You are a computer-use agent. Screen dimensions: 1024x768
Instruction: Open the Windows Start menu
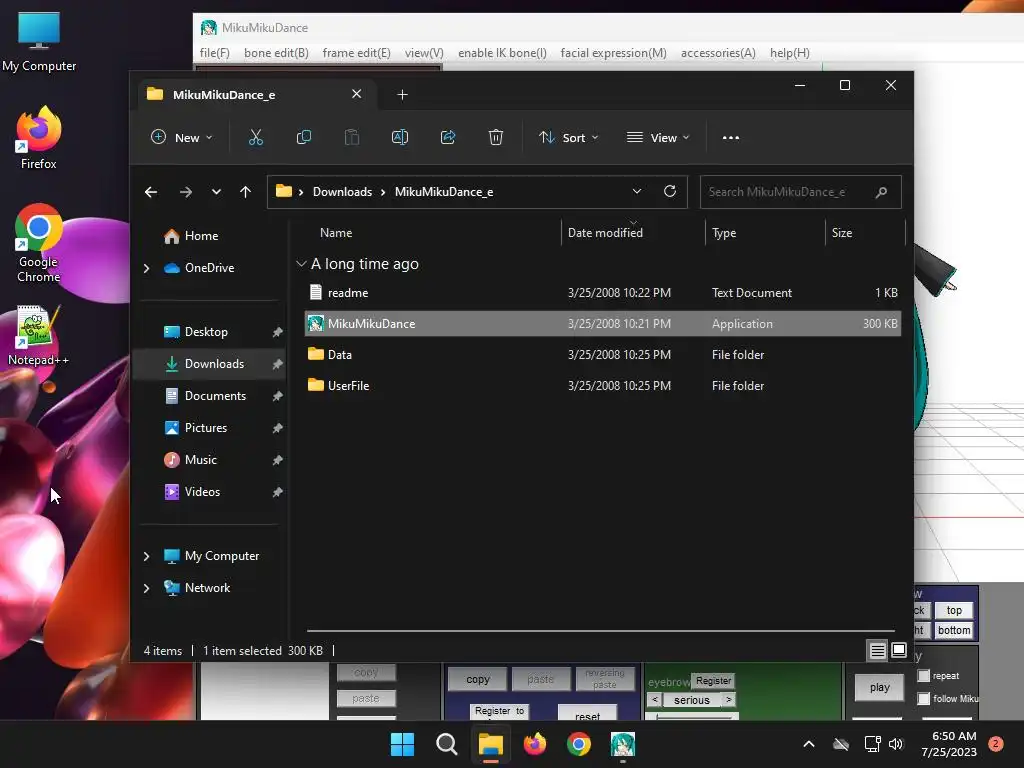pyautogui.click(x=402, y=744)
